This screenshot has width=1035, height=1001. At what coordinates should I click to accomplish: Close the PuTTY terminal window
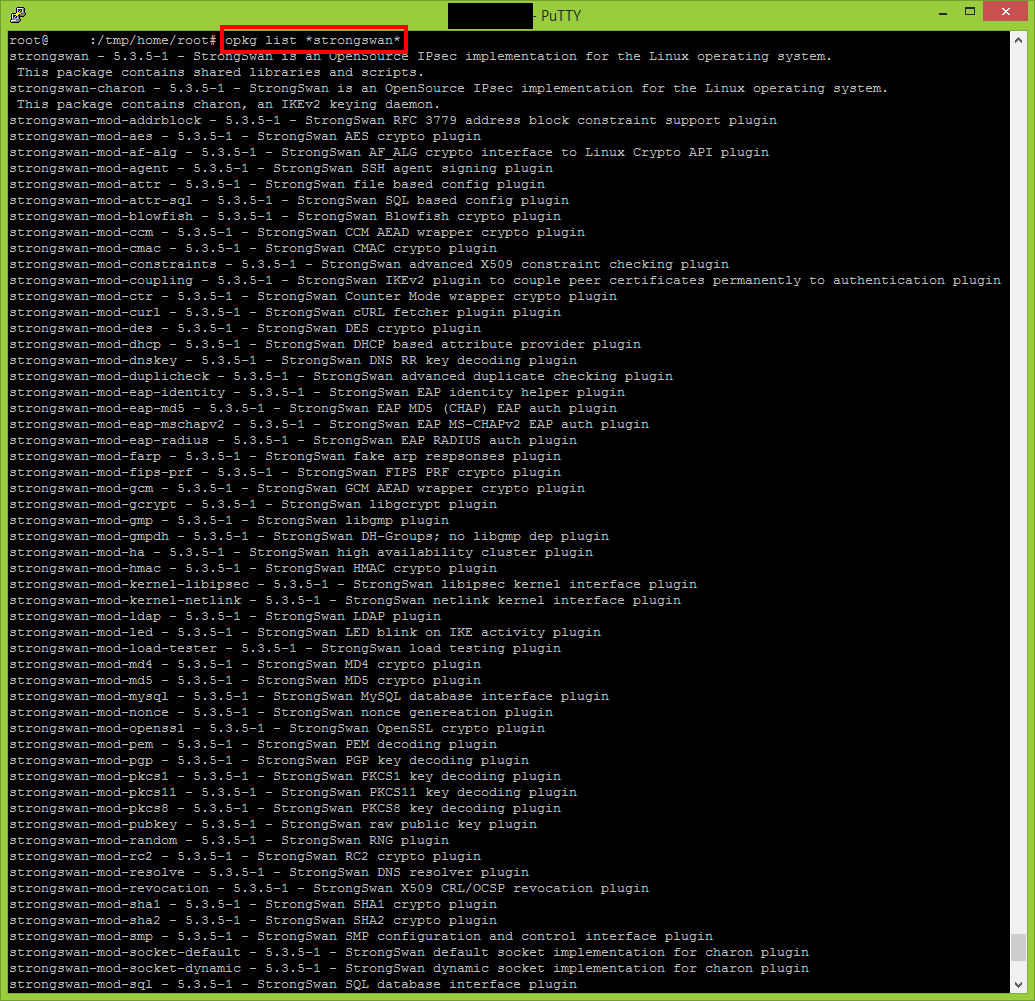click(1005, 11)
